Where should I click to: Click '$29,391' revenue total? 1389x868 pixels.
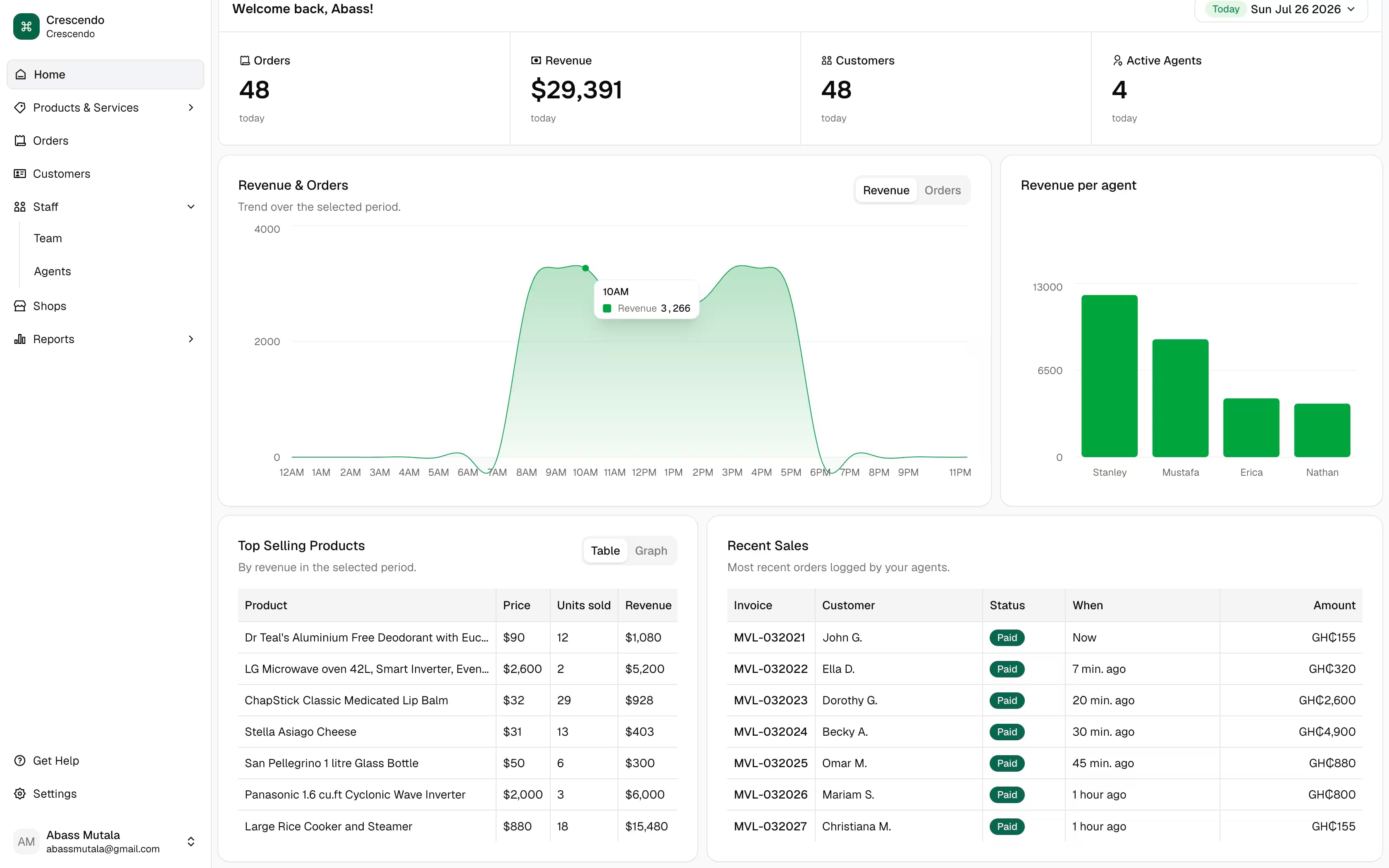[576, 90]
